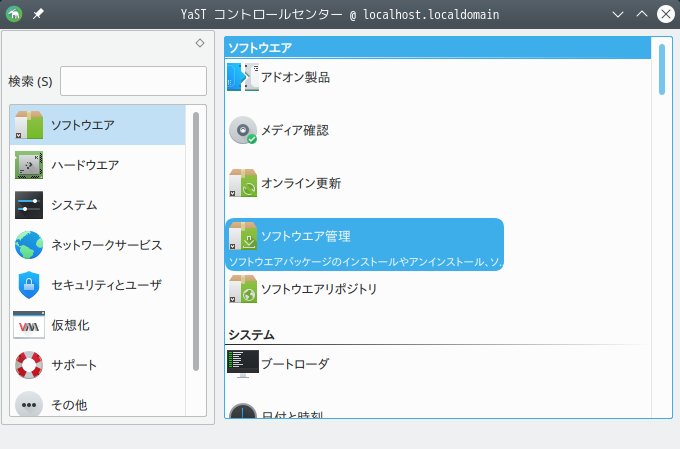Select その他 category label
Viewport: 680px width, 449px height.
coord(69,405)
